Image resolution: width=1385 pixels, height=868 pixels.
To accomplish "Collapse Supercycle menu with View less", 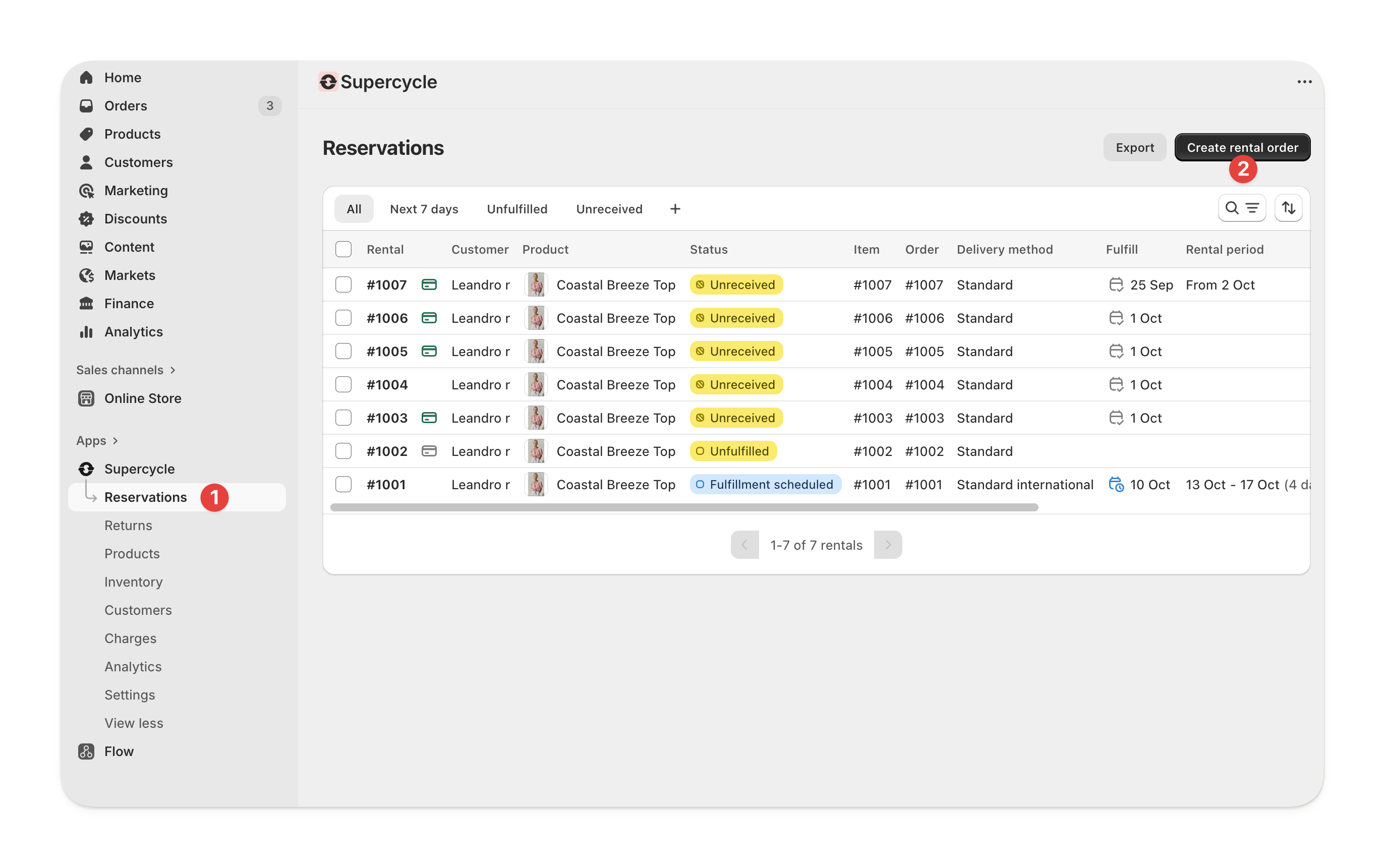I will pos(134,723).
